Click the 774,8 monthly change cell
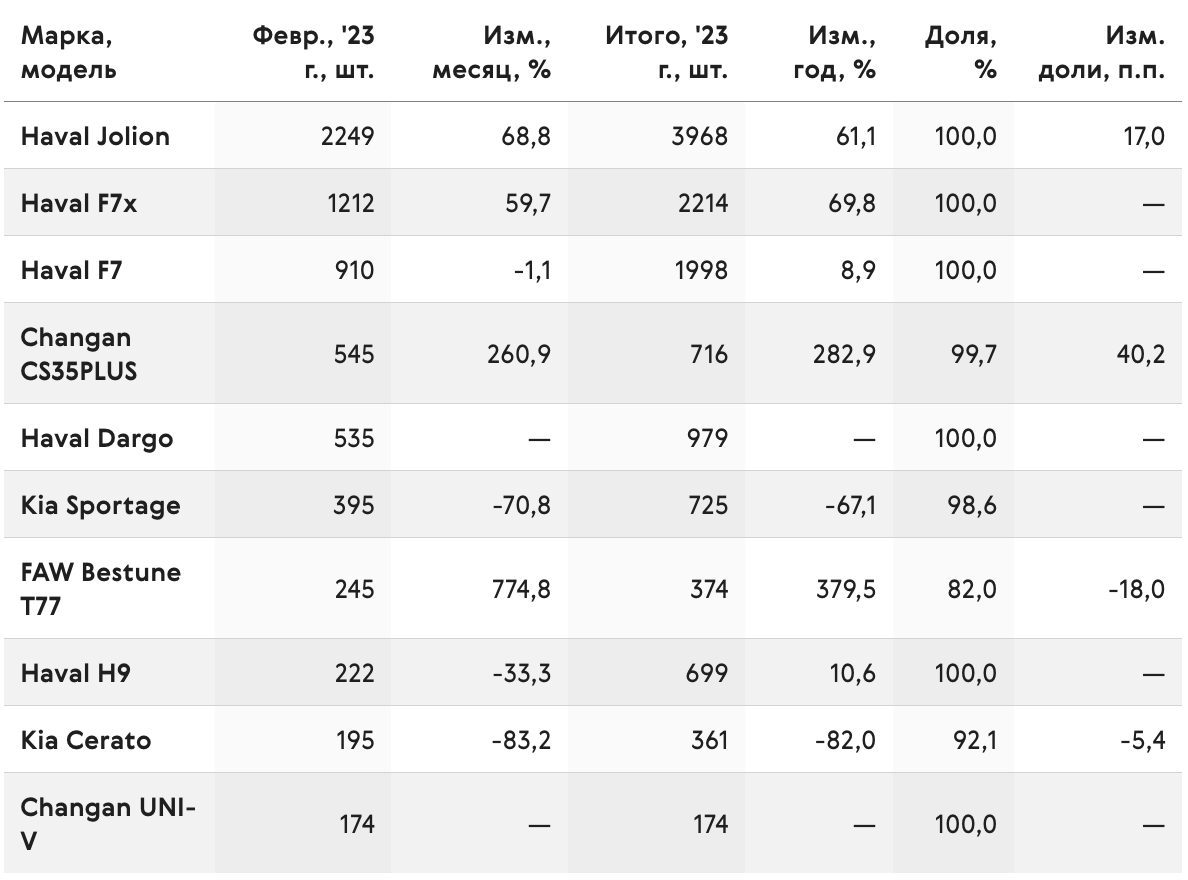The height and width of the screenshot is (880, 1188). (521, 589)
